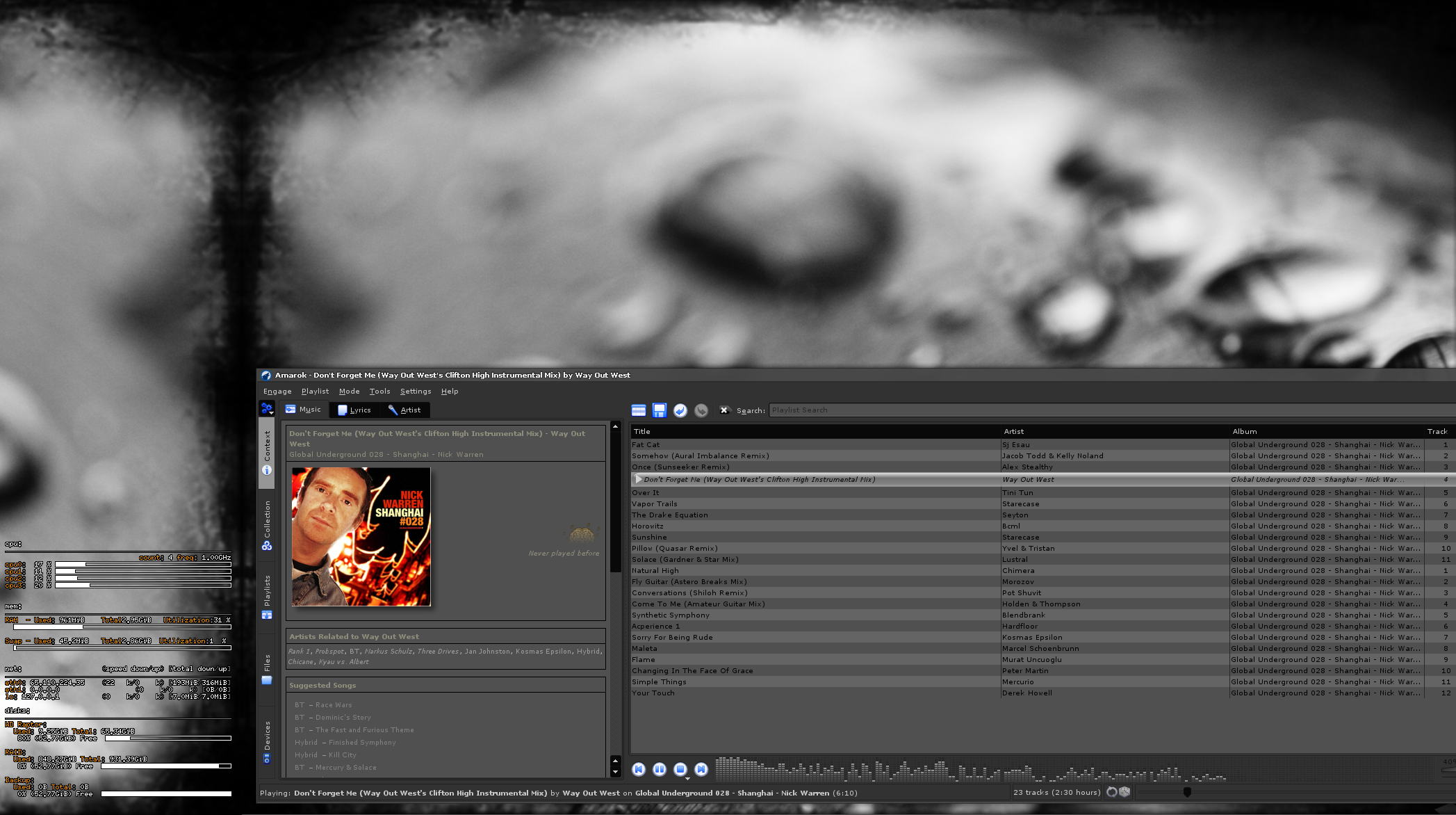Click the Undo playlist icon
The height and width of the screenshot is (815, 1456).
[x=680, y=410]
